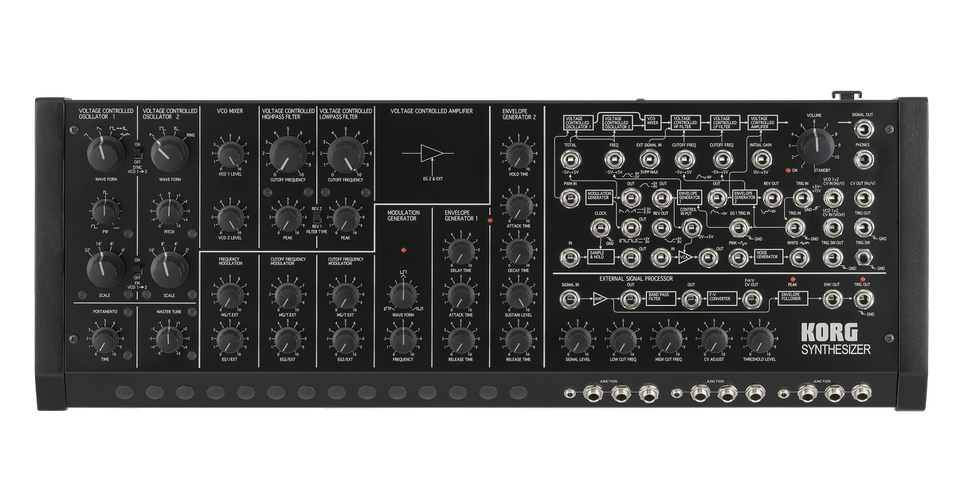Image resolution: width=956 pixels, height=500 pixels.
Task: Adjust the Lowpass Filter Cutoff Frequency knob
Action: point(346,154)
